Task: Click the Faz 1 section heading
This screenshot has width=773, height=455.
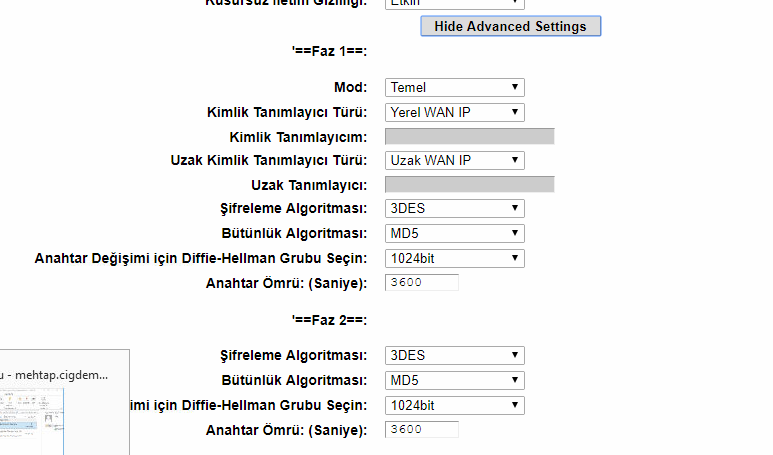Action: [x=328, y=48]
